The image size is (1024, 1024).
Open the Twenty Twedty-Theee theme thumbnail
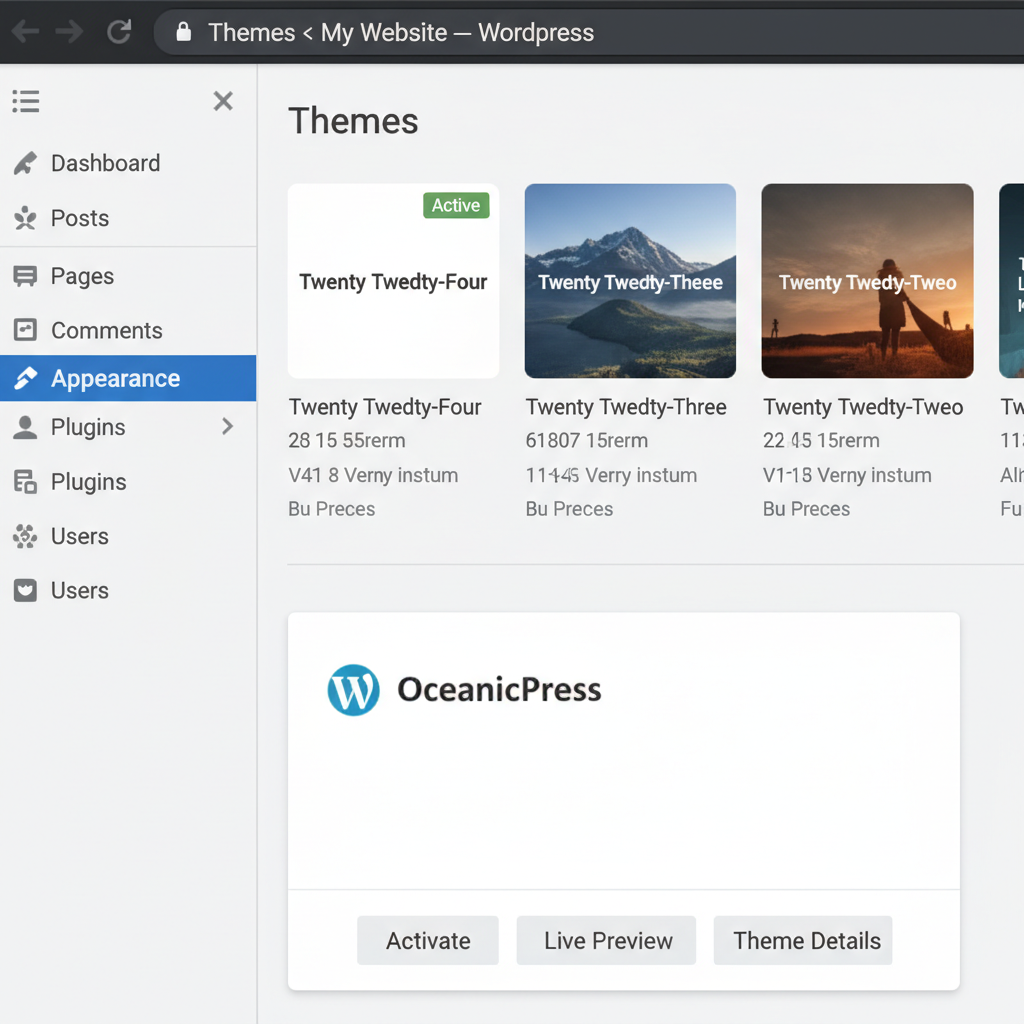point(630,281)
